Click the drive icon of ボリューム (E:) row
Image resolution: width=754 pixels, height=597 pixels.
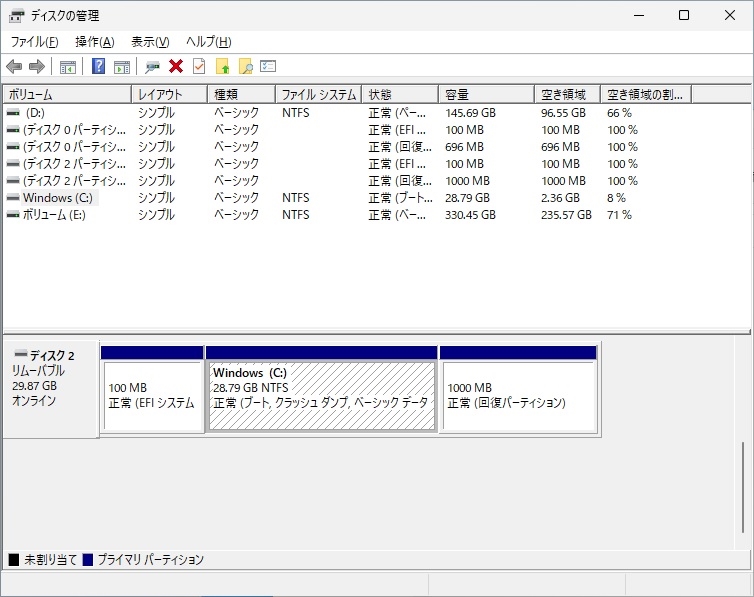(x=13, y=215)
